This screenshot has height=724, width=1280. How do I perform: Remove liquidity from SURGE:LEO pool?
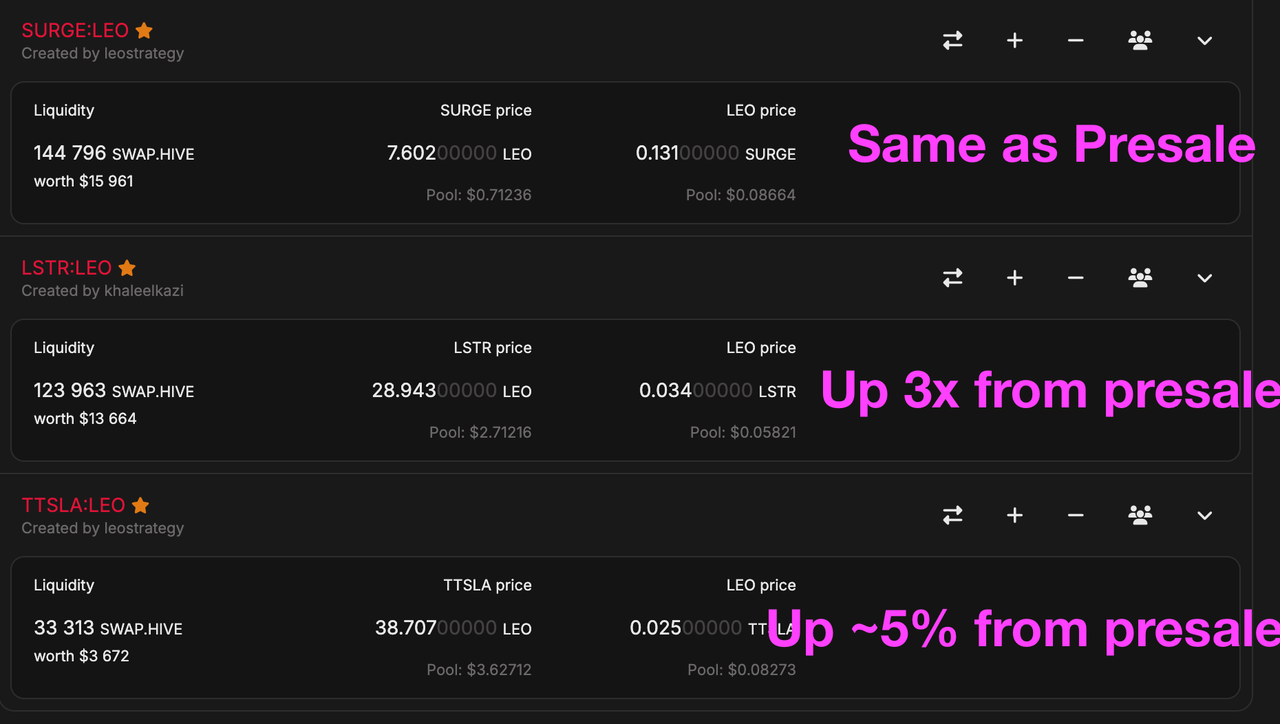point(1075,41)
